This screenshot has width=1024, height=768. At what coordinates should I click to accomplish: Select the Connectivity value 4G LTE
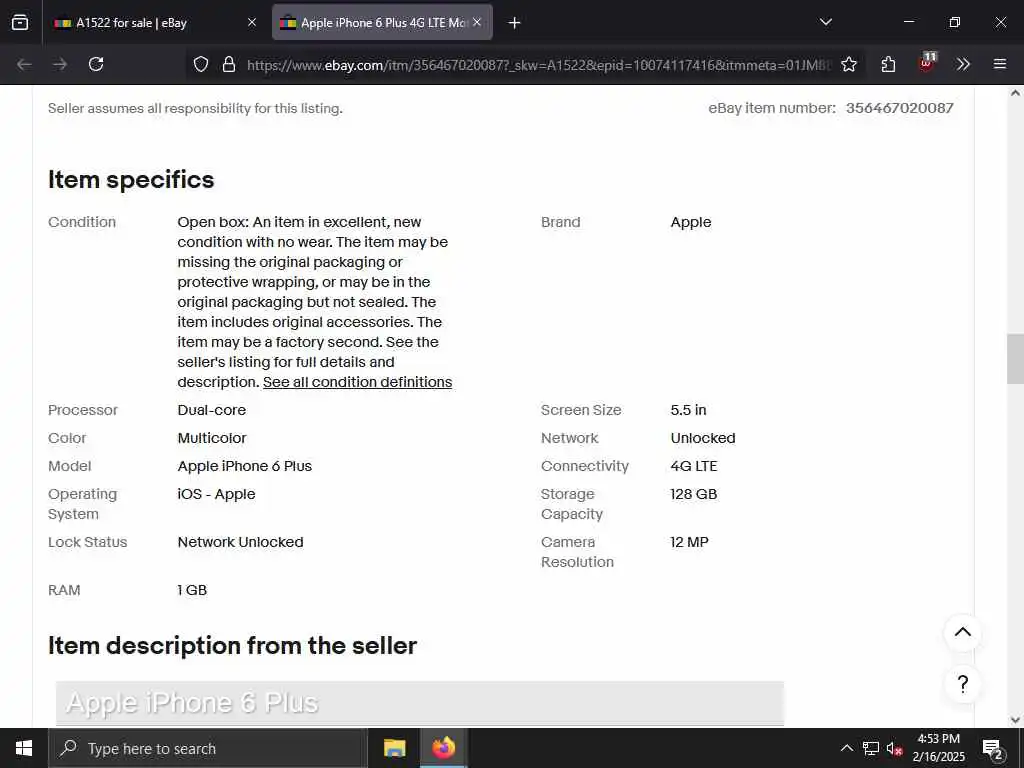tap(694, 466)
